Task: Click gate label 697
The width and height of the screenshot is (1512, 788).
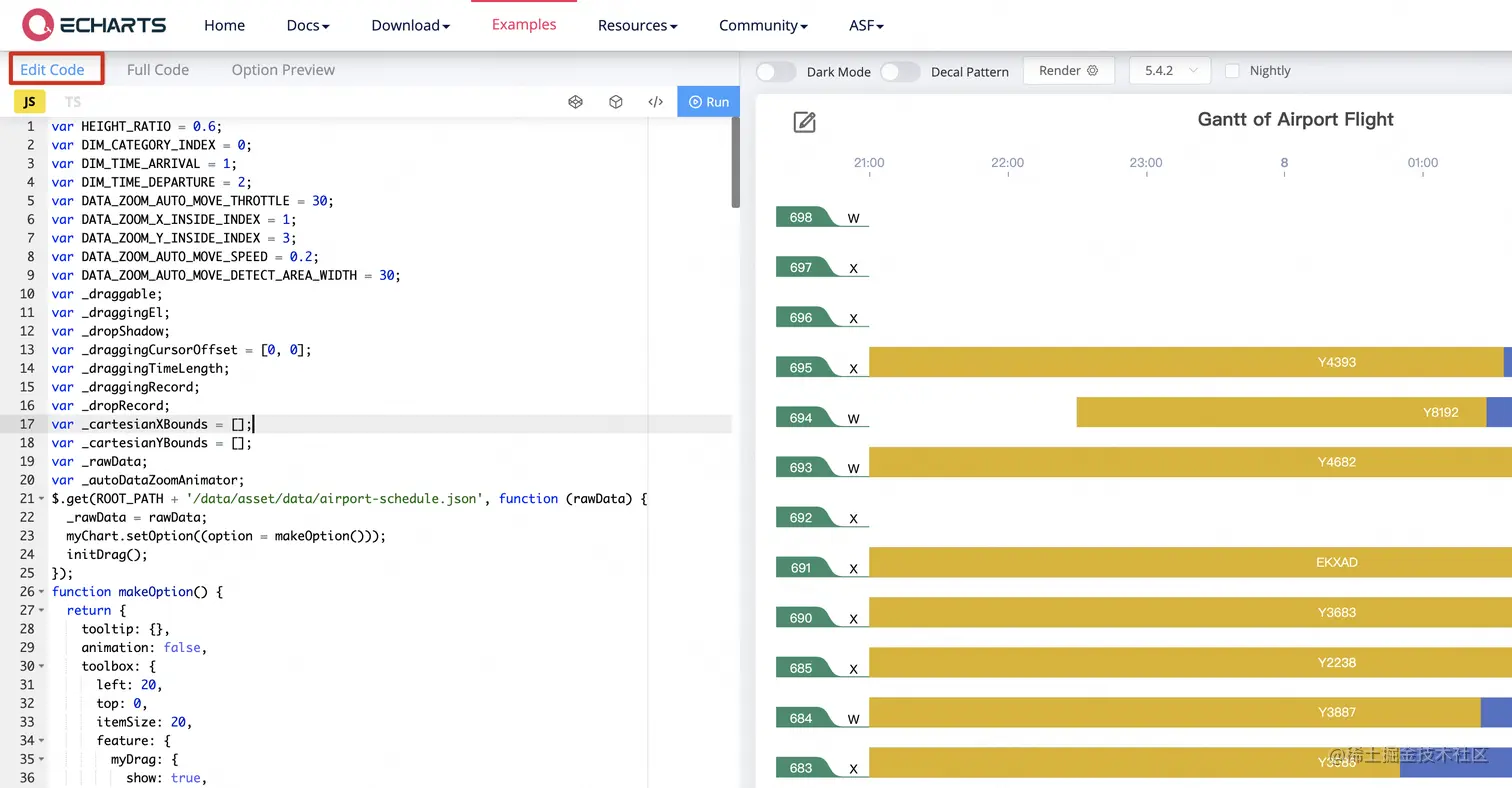Action: (x=801, y=267)
